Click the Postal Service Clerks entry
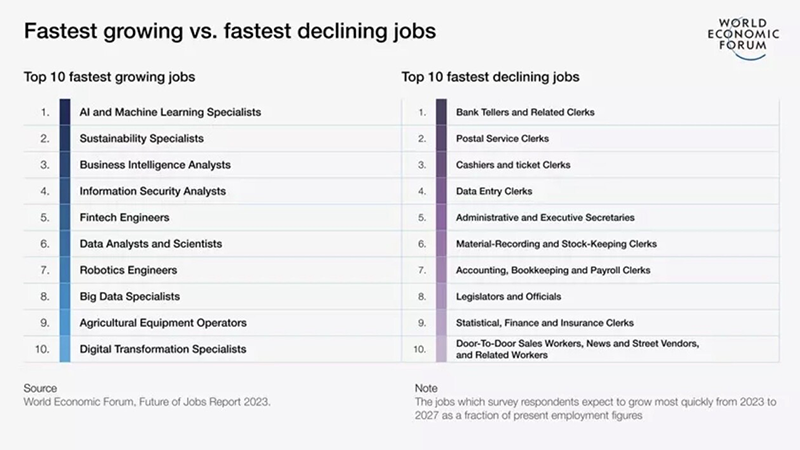The width and height of the screenshot is (800, 450). (502, 138)
